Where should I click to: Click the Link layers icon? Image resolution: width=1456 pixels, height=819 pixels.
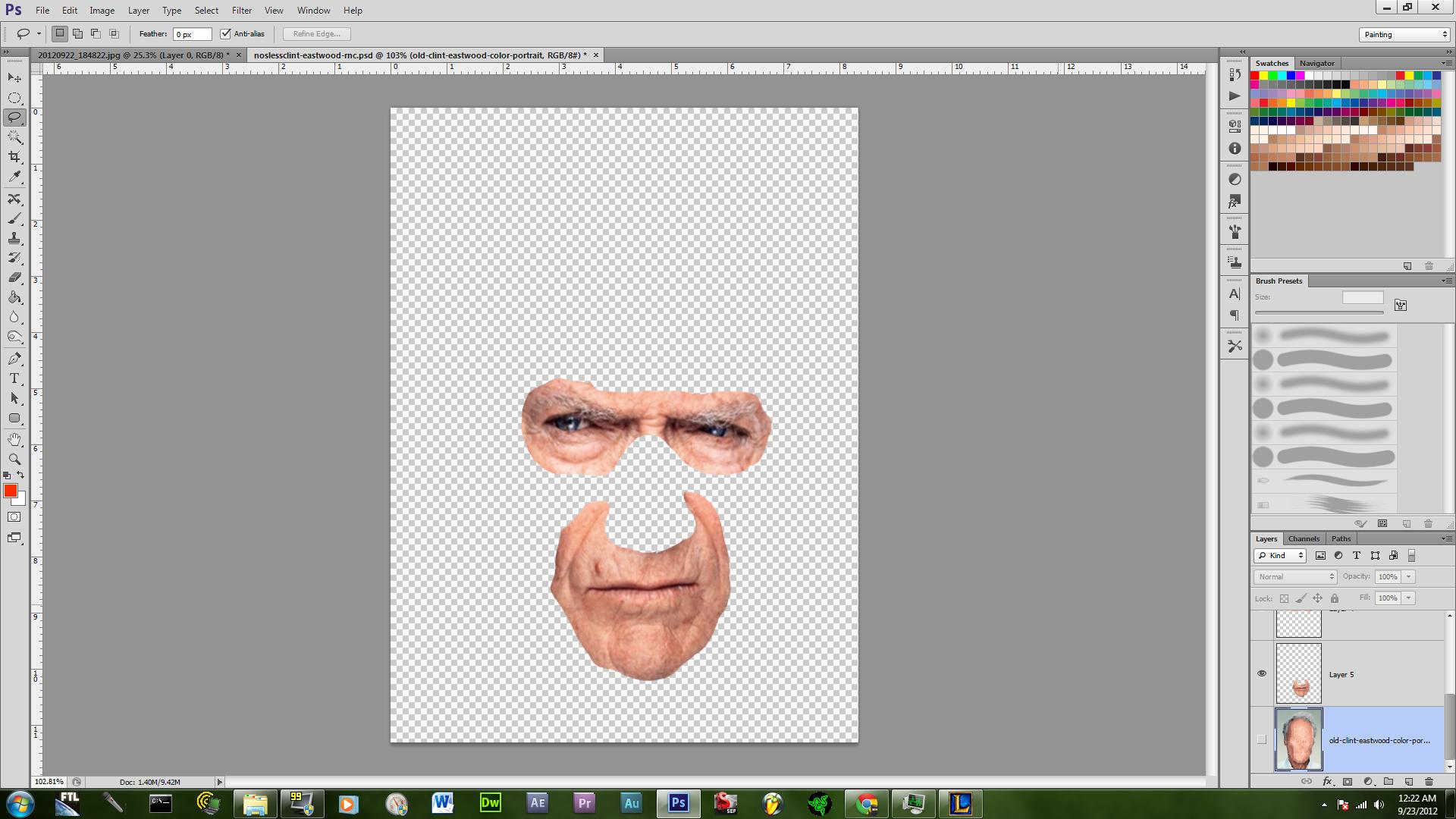pos(1307,781)
